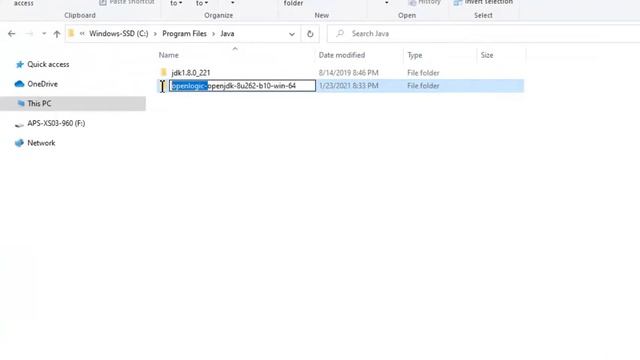This screenshot has height=360, width=640.
Task: Open Network in the navigation pane
Action: (41, 143)
